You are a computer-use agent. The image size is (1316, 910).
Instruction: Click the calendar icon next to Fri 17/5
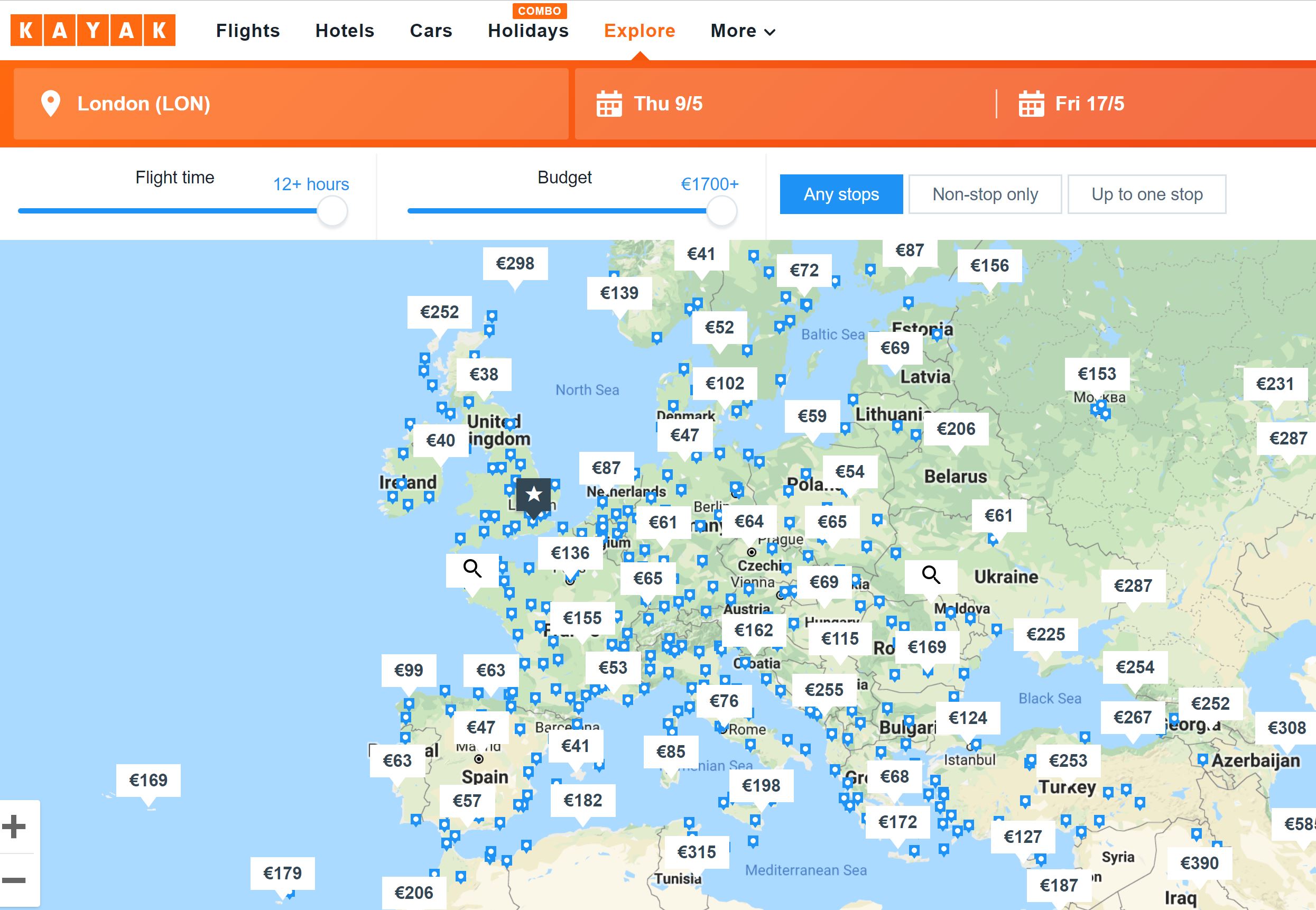(x=1031, y=104)
